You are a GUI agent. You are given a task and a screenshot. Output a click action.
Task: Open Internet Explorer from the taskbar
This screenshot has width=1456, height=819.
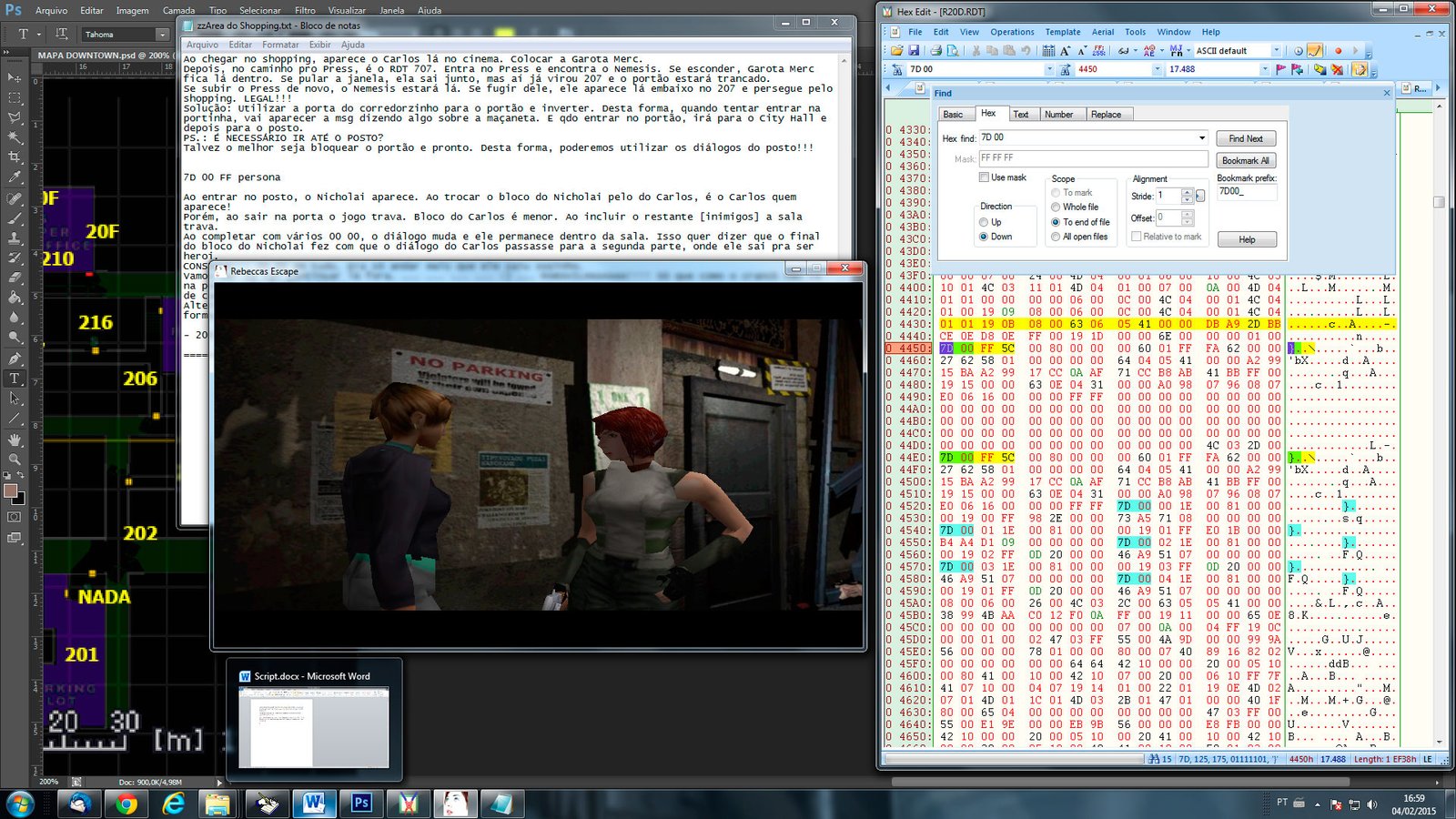click(173, 804)
